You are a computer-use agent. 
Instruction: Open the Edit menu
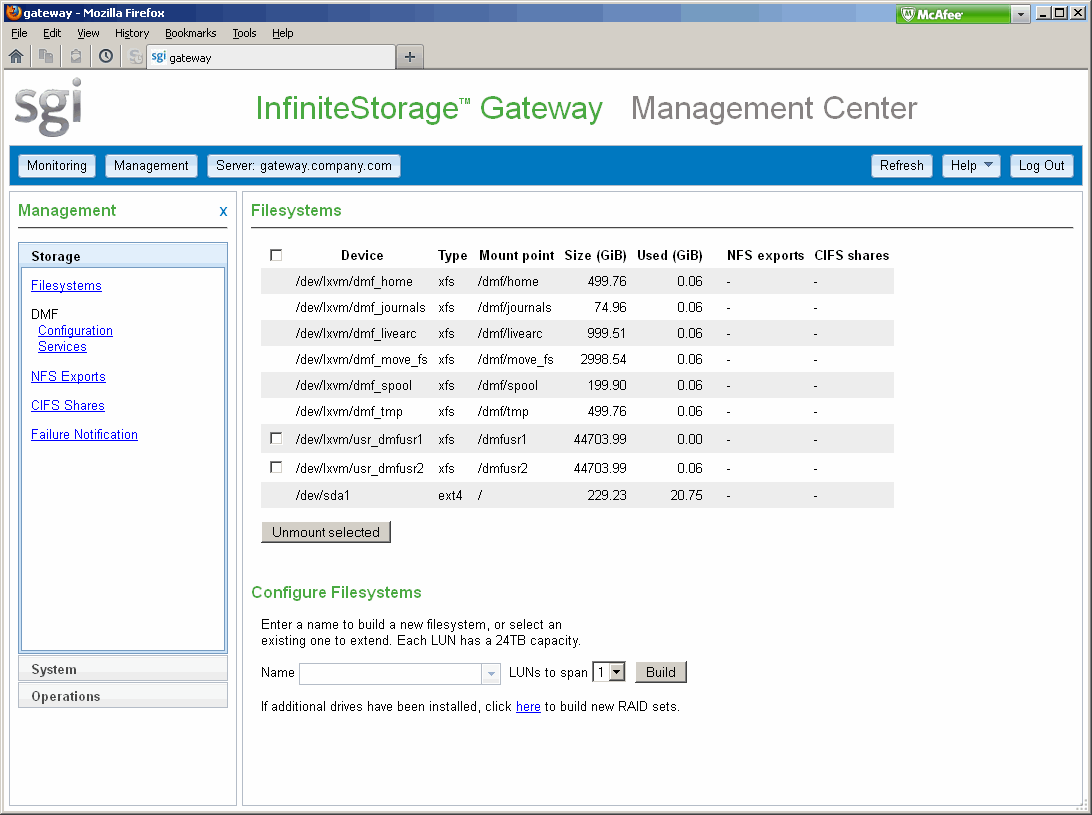click(52, 33)
